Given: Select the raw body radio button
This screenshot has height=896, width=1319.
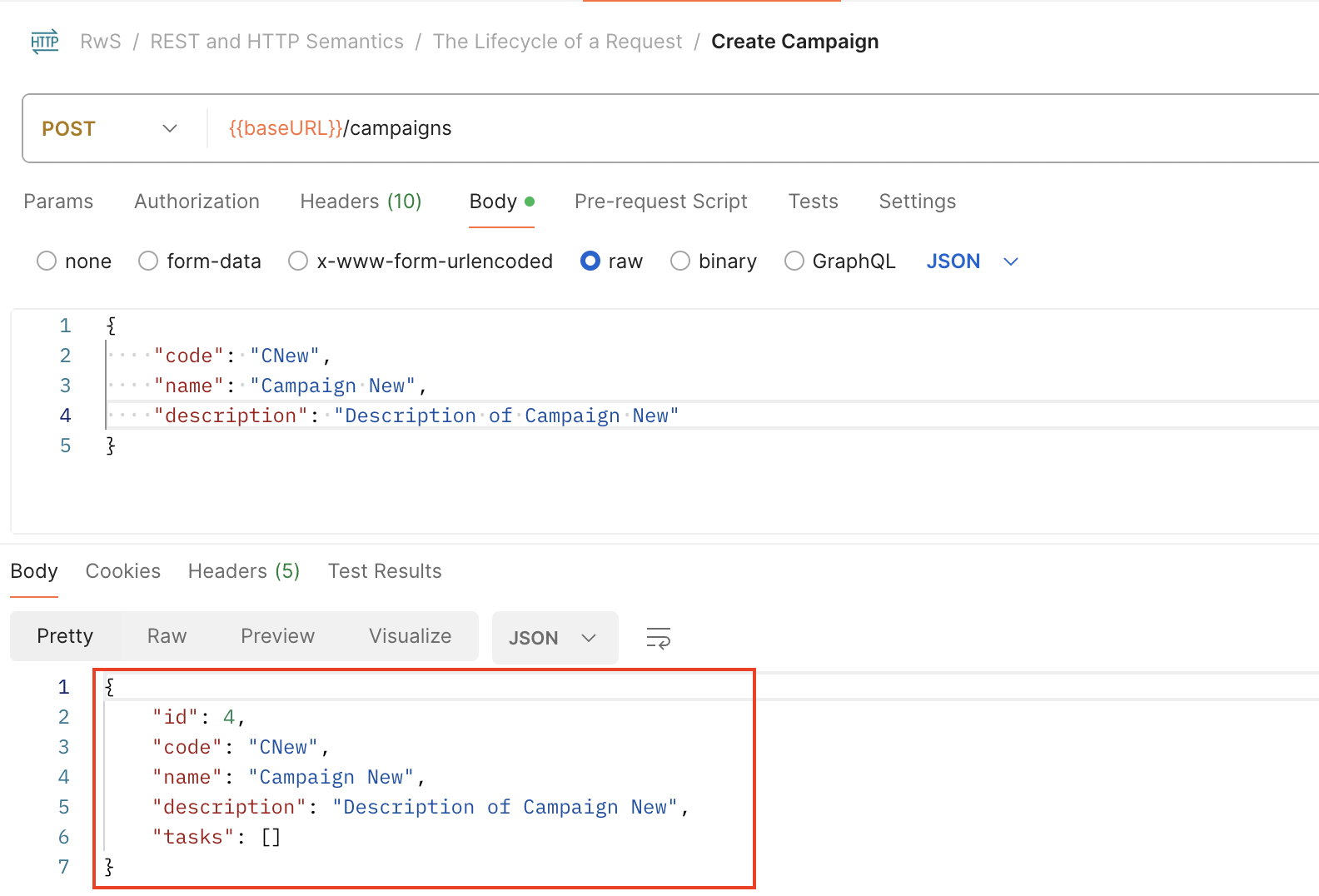Looking at the screenshot, I should (590, 261).
